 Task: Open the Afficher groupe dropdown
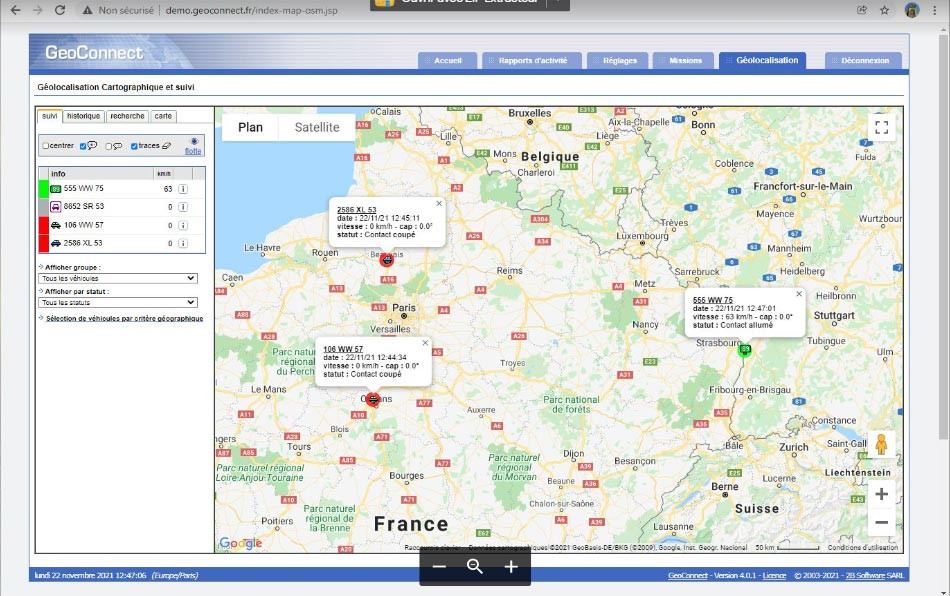(x=118, y=278)
